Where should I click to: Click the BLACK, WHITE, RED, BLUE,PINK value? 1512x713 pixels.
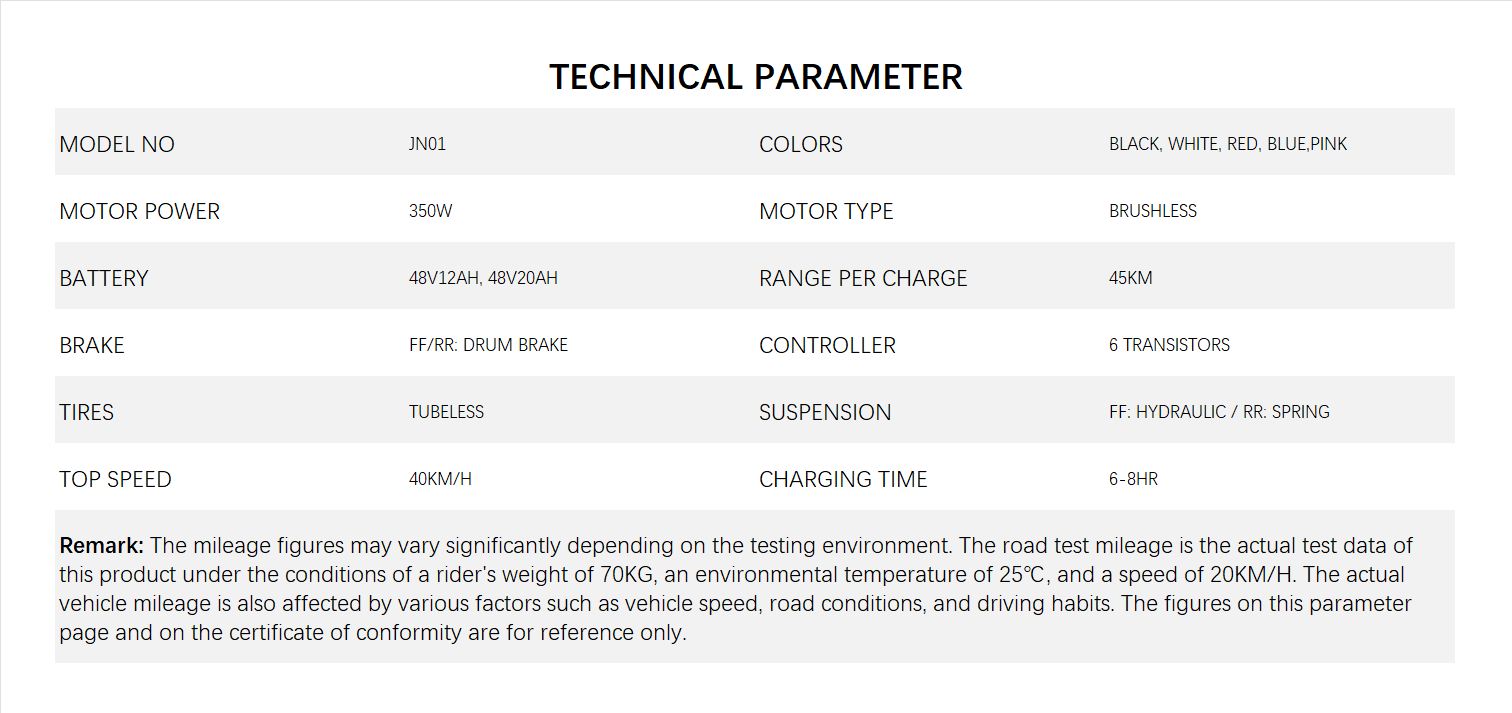(x=1227, y=144)
